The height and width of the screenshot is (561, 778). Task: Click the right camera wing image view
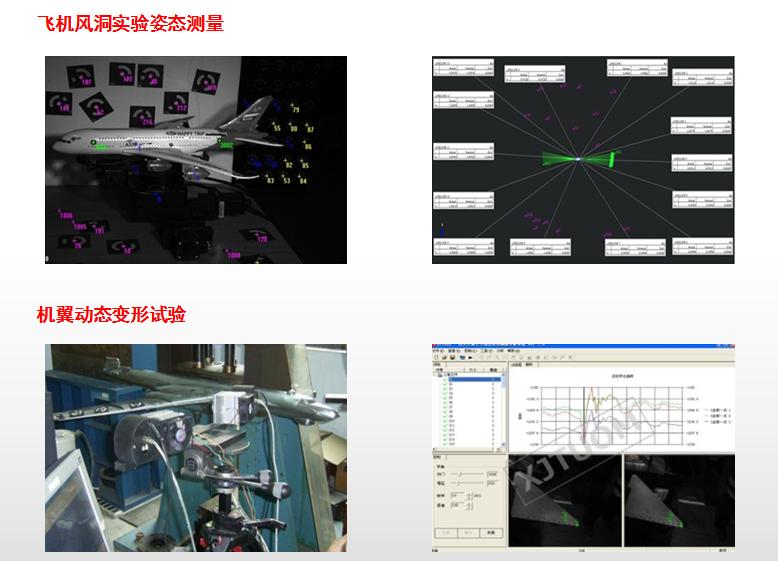click(679, 501)
